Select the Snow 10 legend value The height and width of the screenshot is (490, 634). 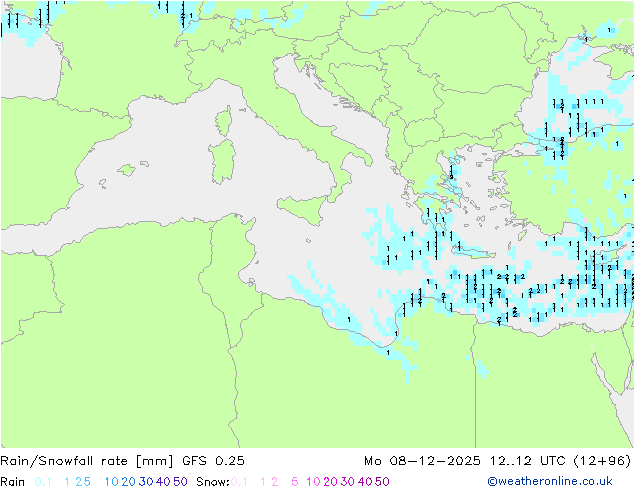point(313,482)
